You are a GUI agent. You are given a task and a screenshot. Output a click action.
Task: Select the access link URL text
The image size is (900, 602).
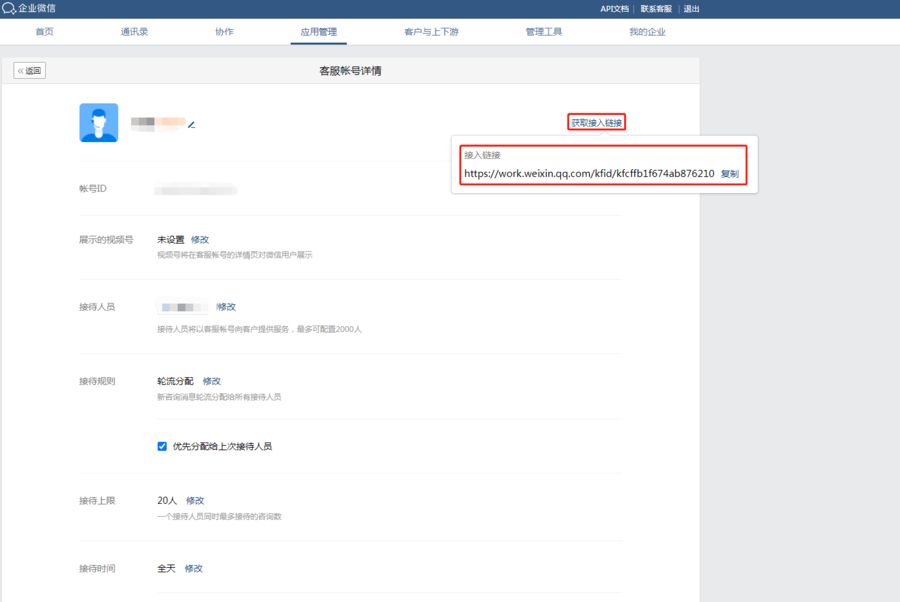(x=589, y=173)
